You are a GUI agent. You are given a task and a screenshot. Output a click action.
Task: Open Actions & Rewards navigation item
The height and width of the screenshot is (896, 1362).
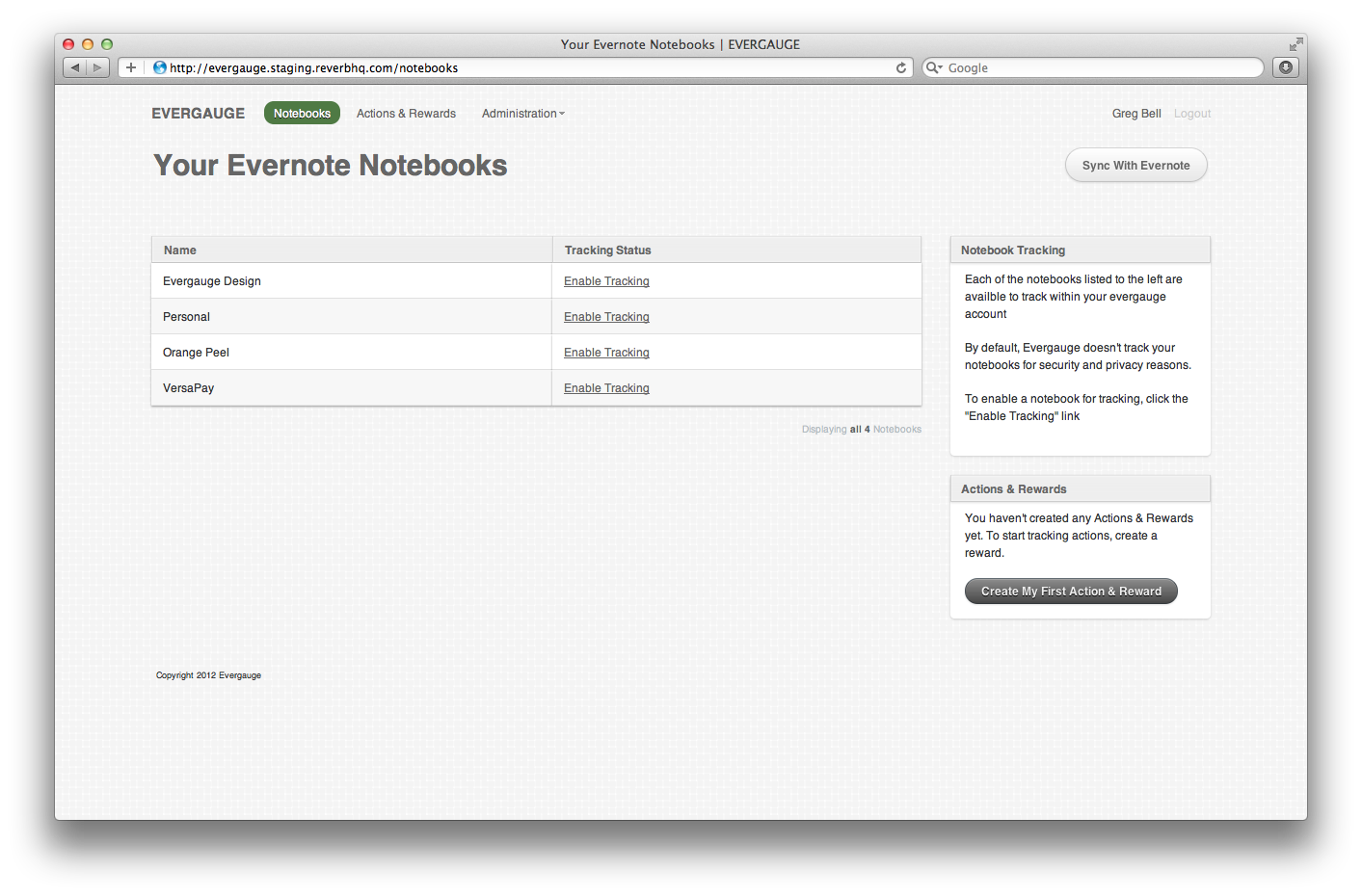tap(406, 114)
